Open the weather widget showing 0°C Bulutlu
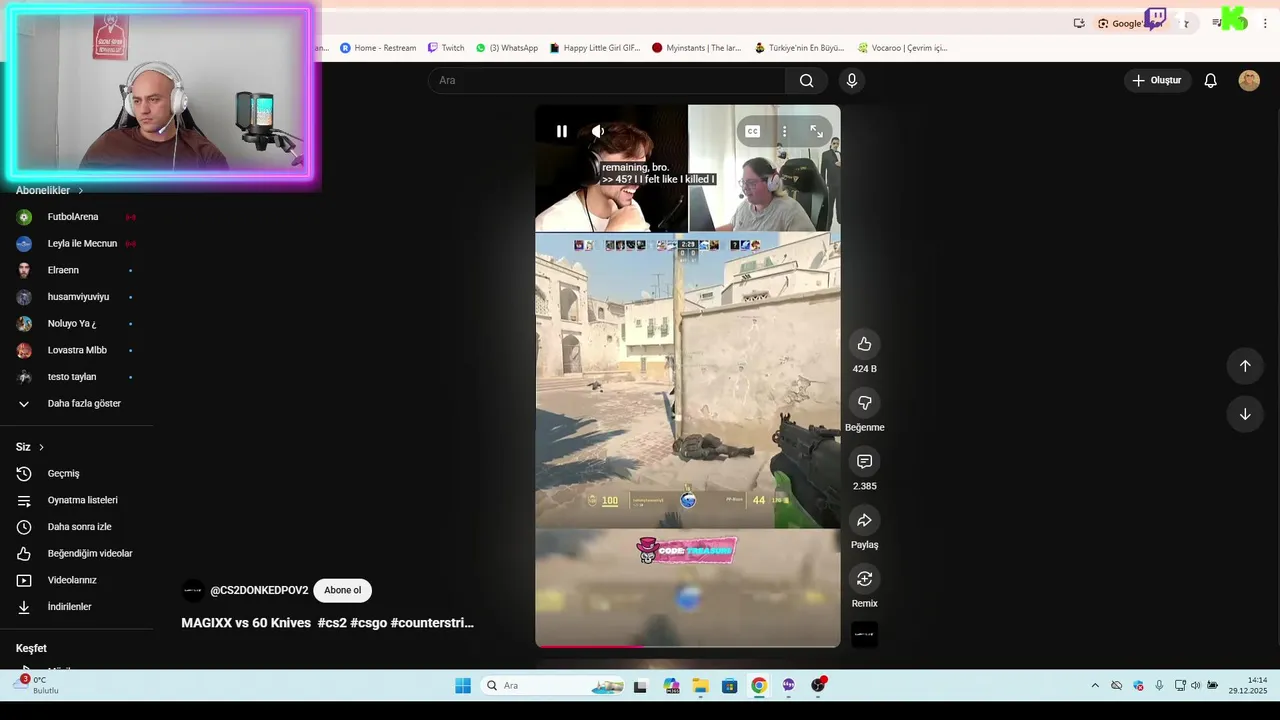This screenshot has width=1280, height=720. coord(36,685)
